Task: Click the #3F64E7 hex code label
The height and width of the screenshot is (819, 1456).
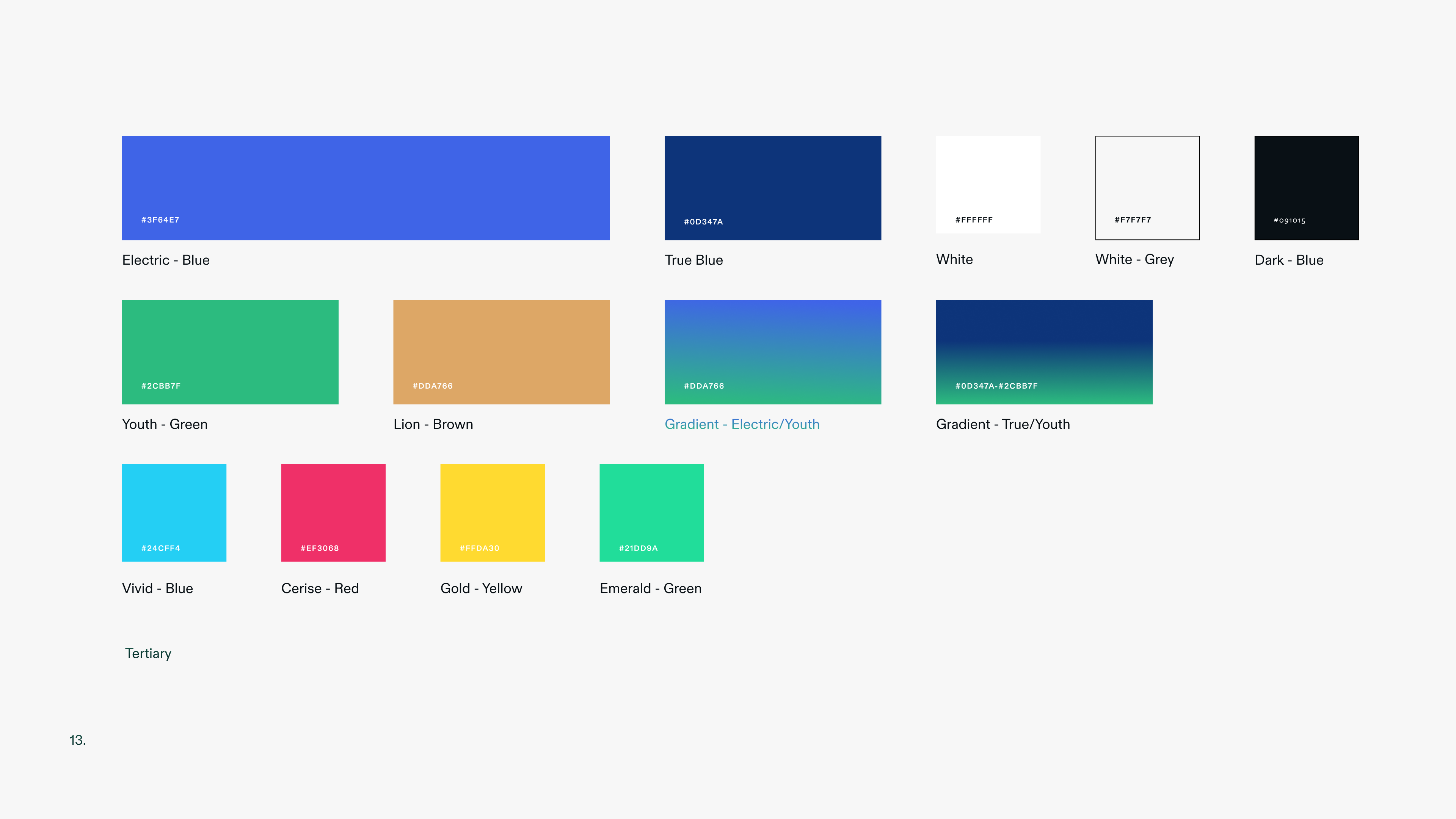Action: 160,220
